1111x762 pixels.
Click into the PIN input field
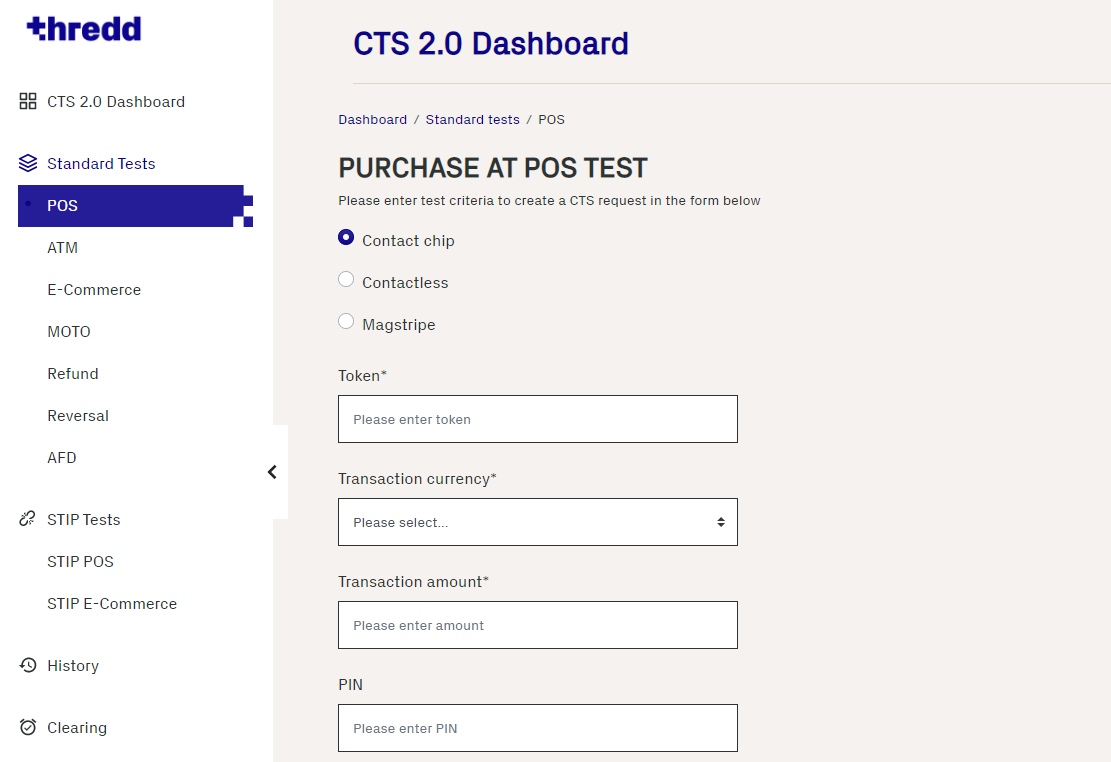(x=537, y=728)
